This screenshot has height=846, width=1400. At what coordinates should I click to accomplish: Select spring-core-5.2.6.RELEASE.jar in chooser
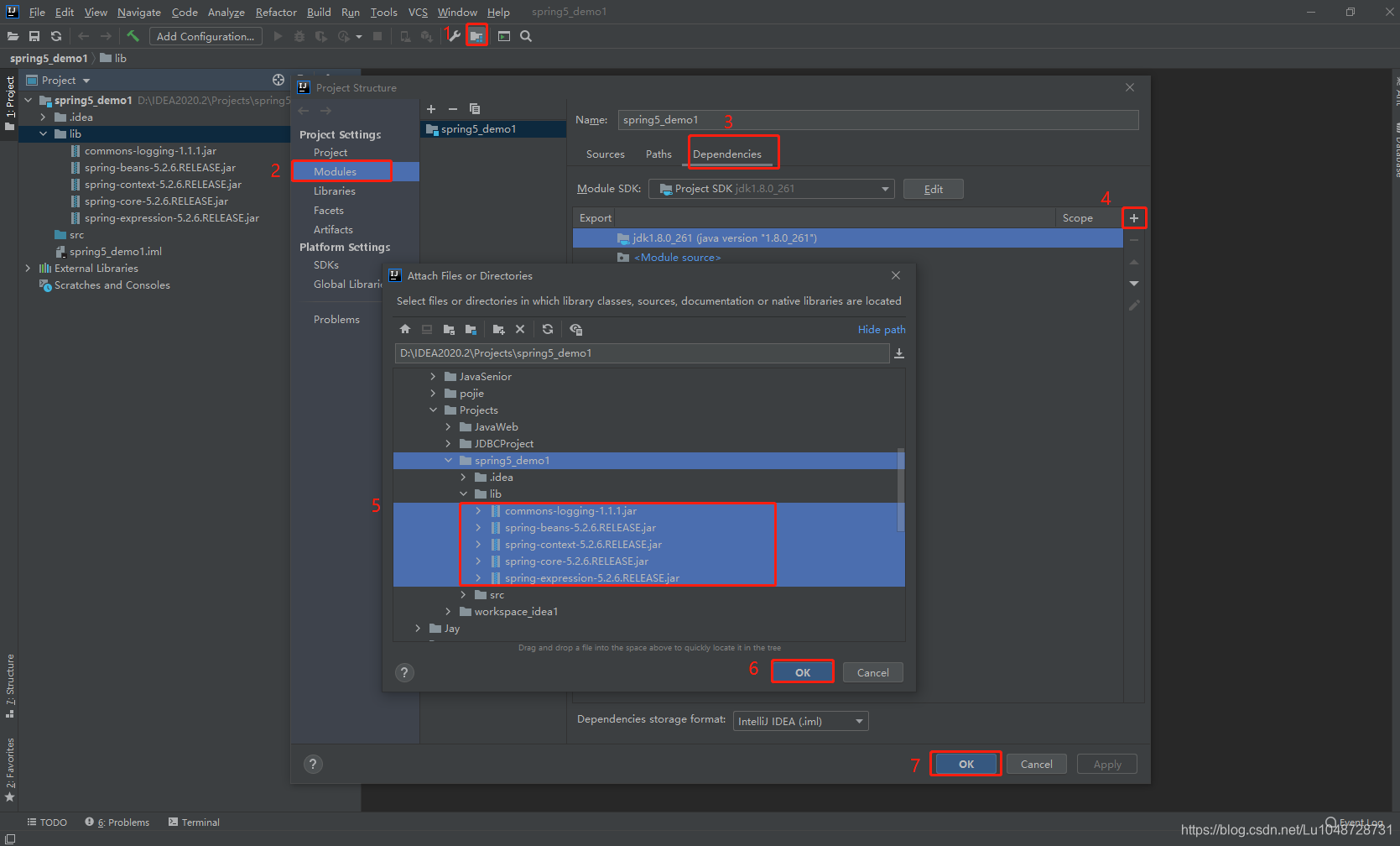tap(576, 561)
